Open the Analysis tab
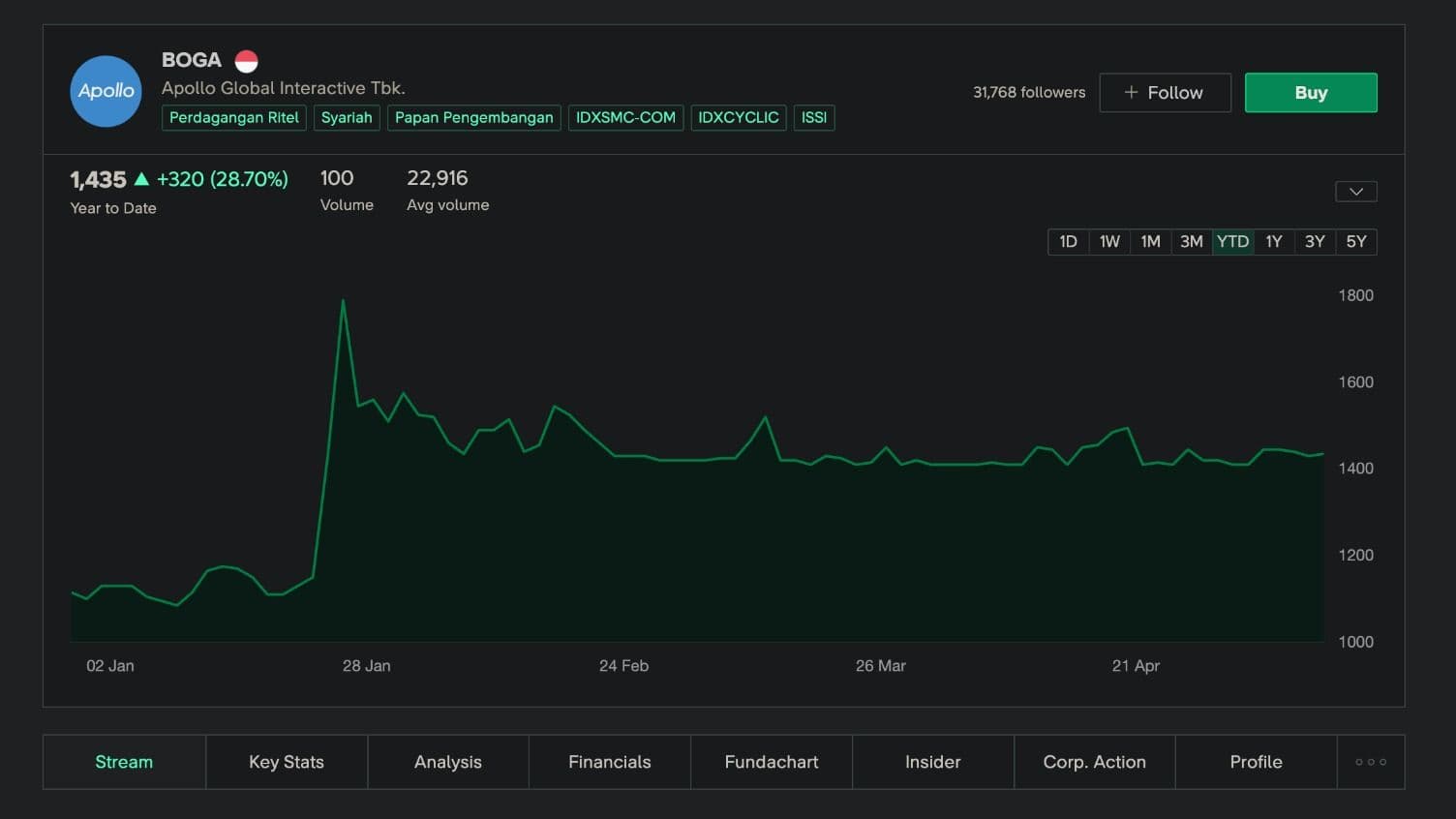The image size is (1456, 819). (448, 762)
